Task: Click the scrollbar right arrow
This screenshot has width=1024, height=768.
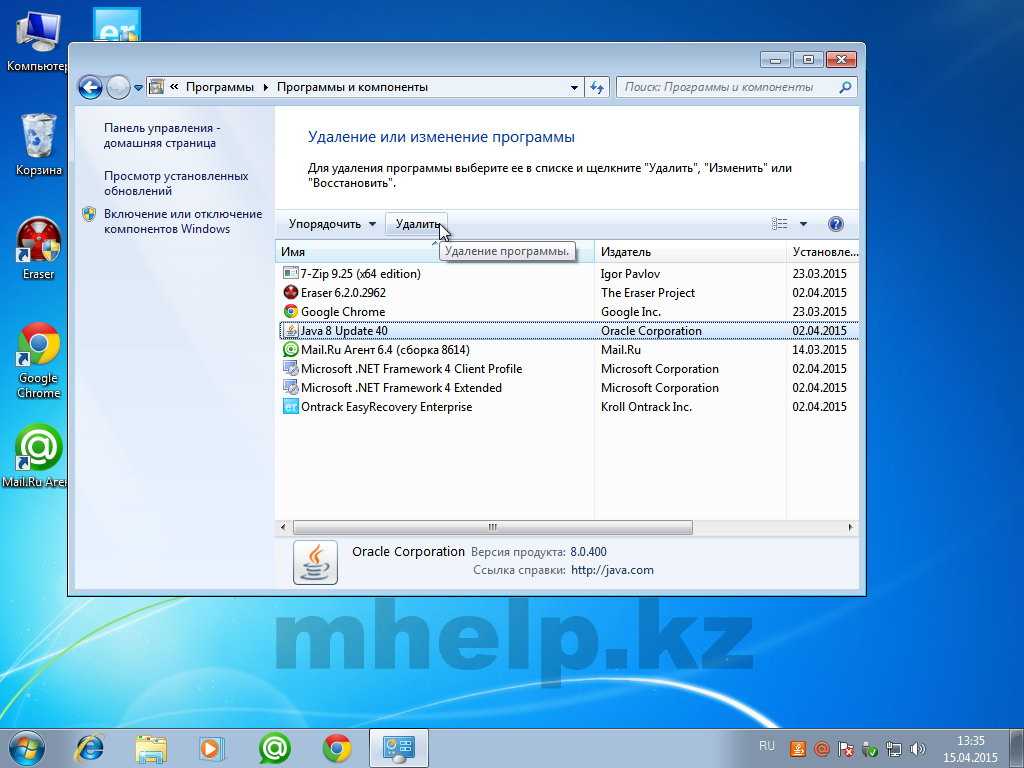Action: click(850, 527)
